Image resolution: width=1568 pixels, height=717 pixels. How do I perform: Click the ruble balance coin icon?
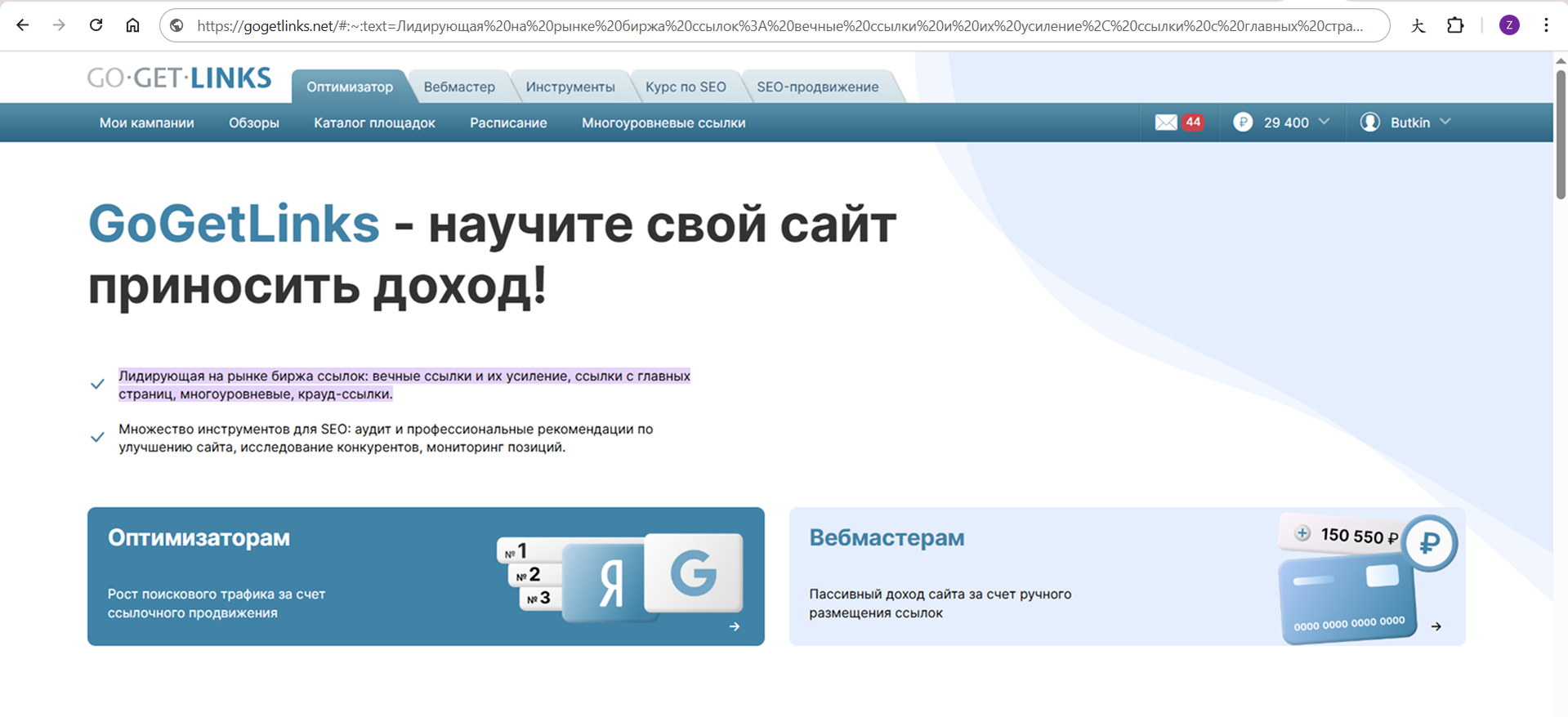(x=1242, y=122)
